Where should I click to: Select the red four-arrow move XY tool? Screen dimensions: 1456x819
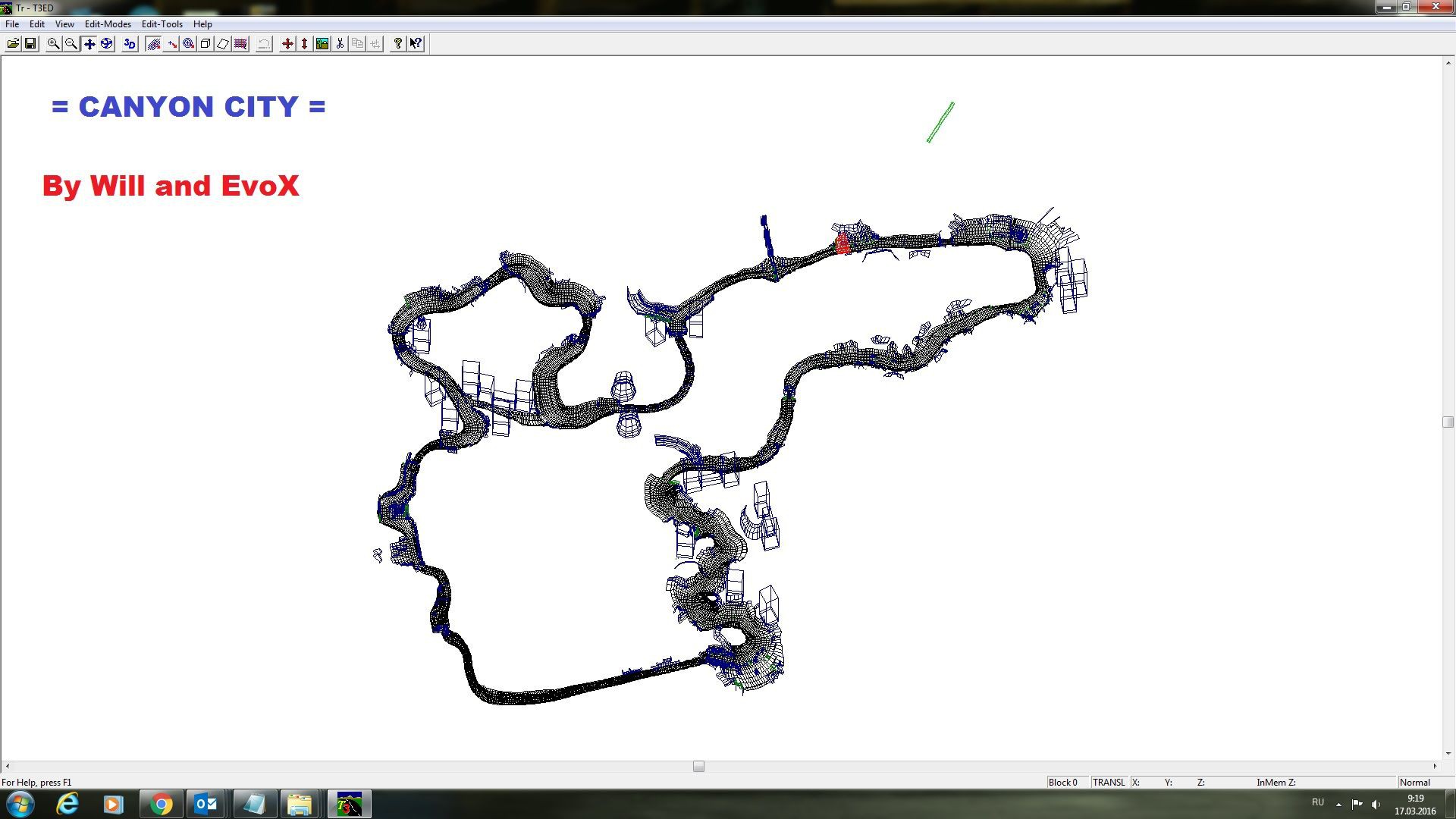pyautogui.click(x=287, y=44)
